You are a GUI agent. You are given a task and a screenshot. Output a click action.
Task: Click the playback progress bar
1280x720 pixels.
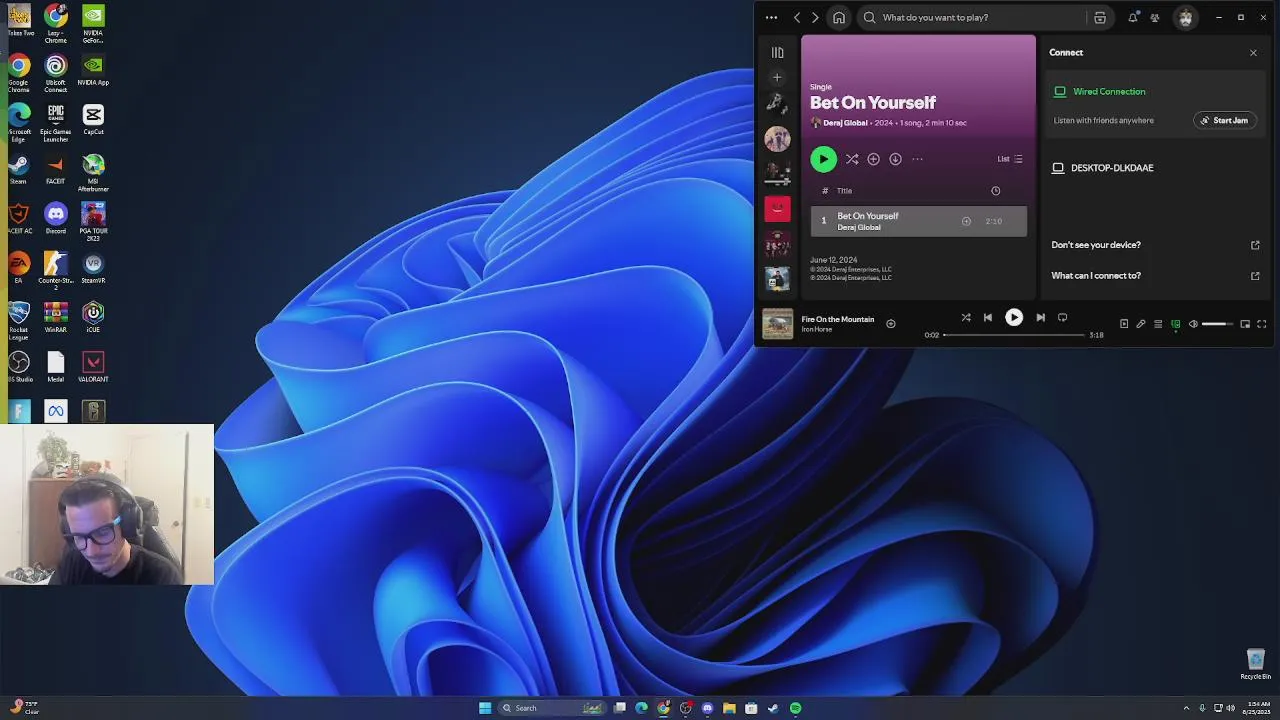(x=1014, y=335)
